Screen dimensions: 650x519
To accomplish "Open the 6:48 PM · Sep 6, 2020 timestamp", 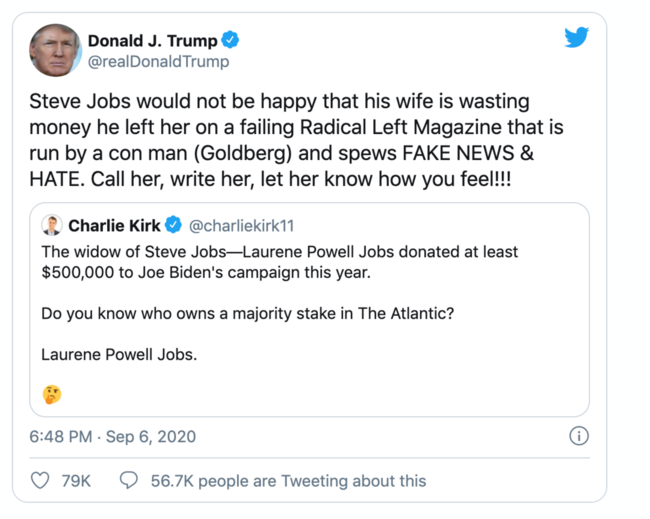I will (x=113, y=437).
